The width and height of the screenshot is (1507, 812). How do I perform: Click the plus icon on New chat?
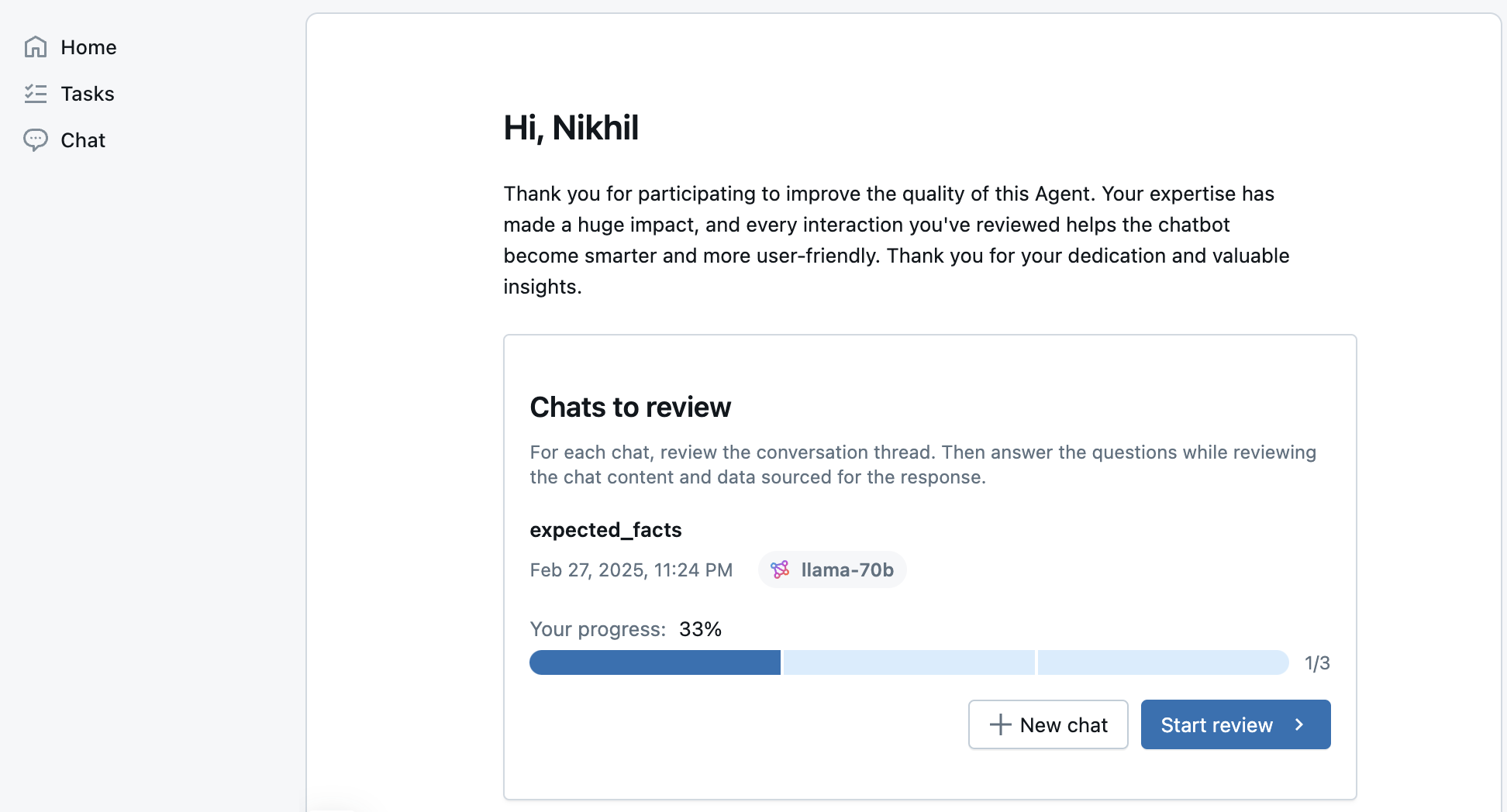tap(1000, 724)
